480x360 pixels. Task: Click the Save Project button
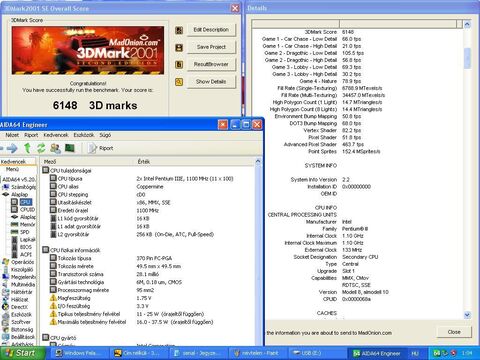pyautogui.click(x=211, y=47)
